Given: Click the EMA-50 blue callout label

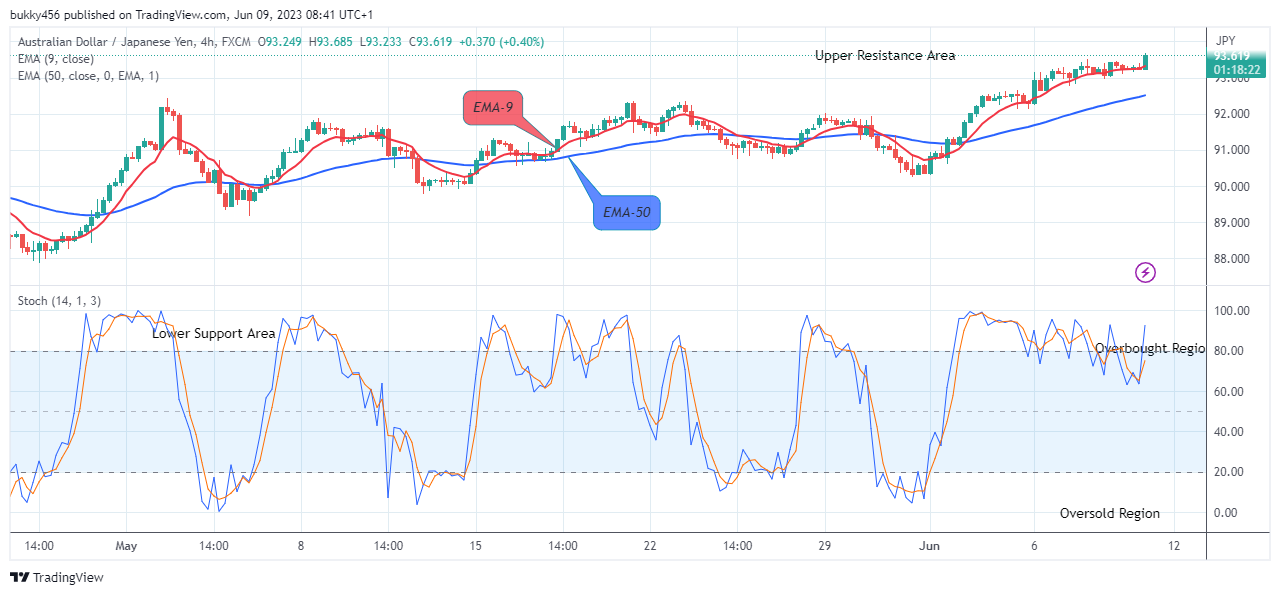Looking at the screenshot, I should coord(627,212).
